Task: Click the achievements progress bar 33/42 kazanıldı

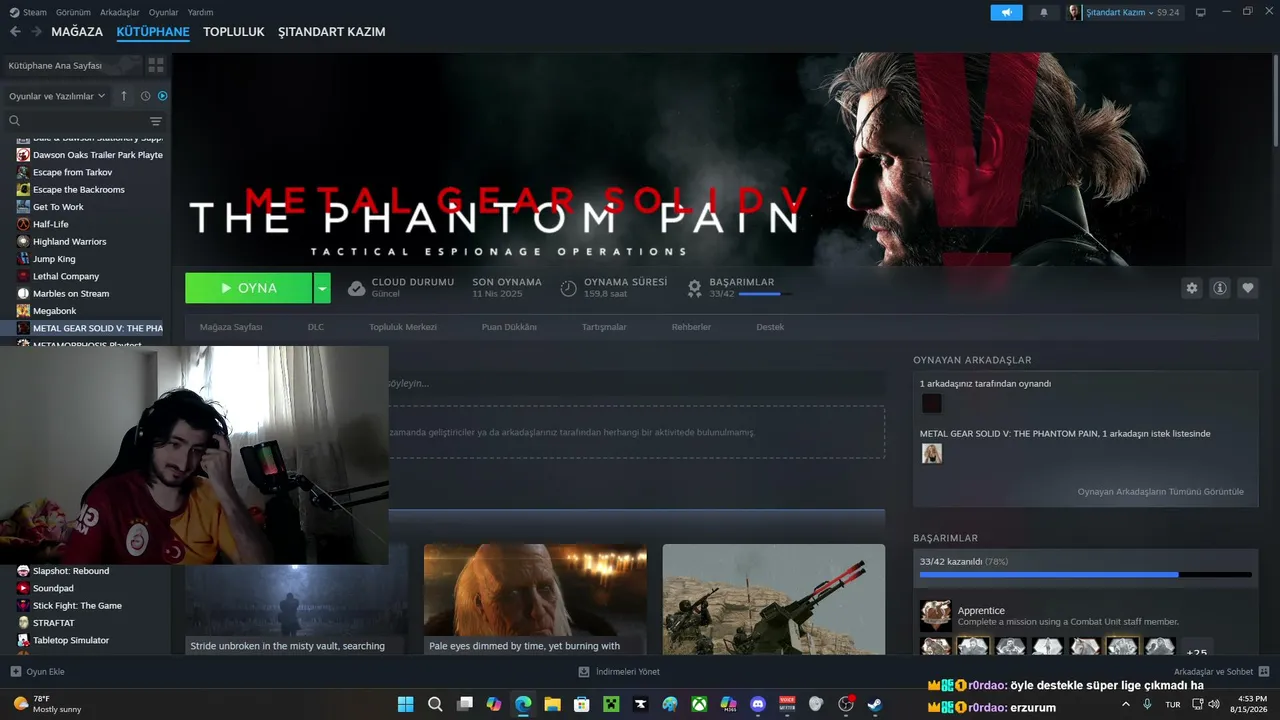Action: click(1085, 574)
